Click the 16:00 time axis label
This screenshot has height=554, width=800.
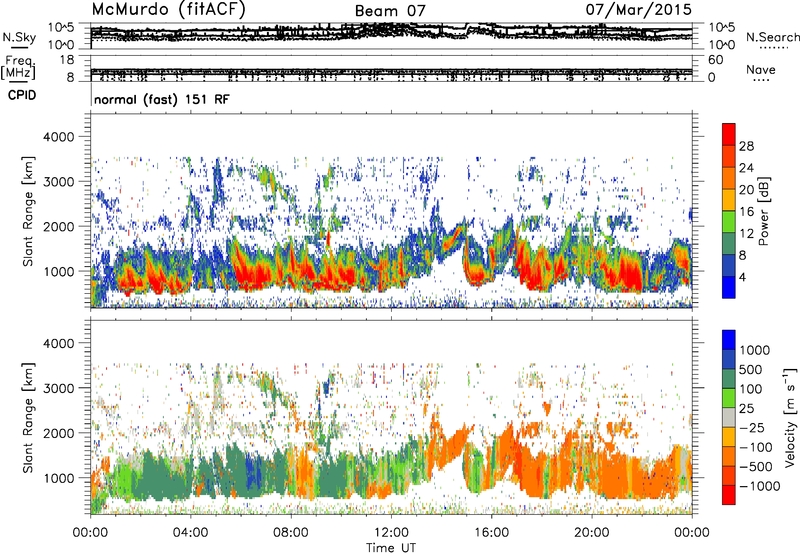491,533
